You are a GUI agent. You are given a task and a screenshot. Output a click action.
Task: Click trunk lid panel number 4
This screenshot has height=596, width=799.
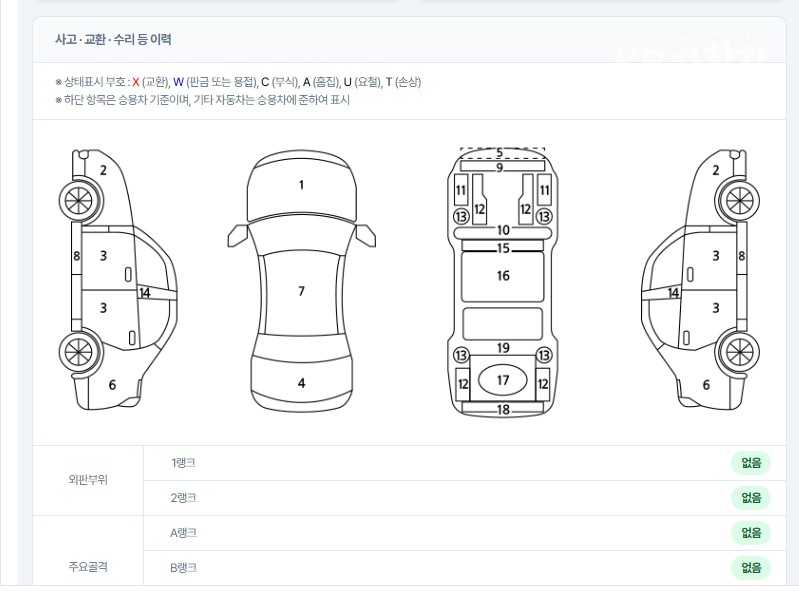(302, 383)
